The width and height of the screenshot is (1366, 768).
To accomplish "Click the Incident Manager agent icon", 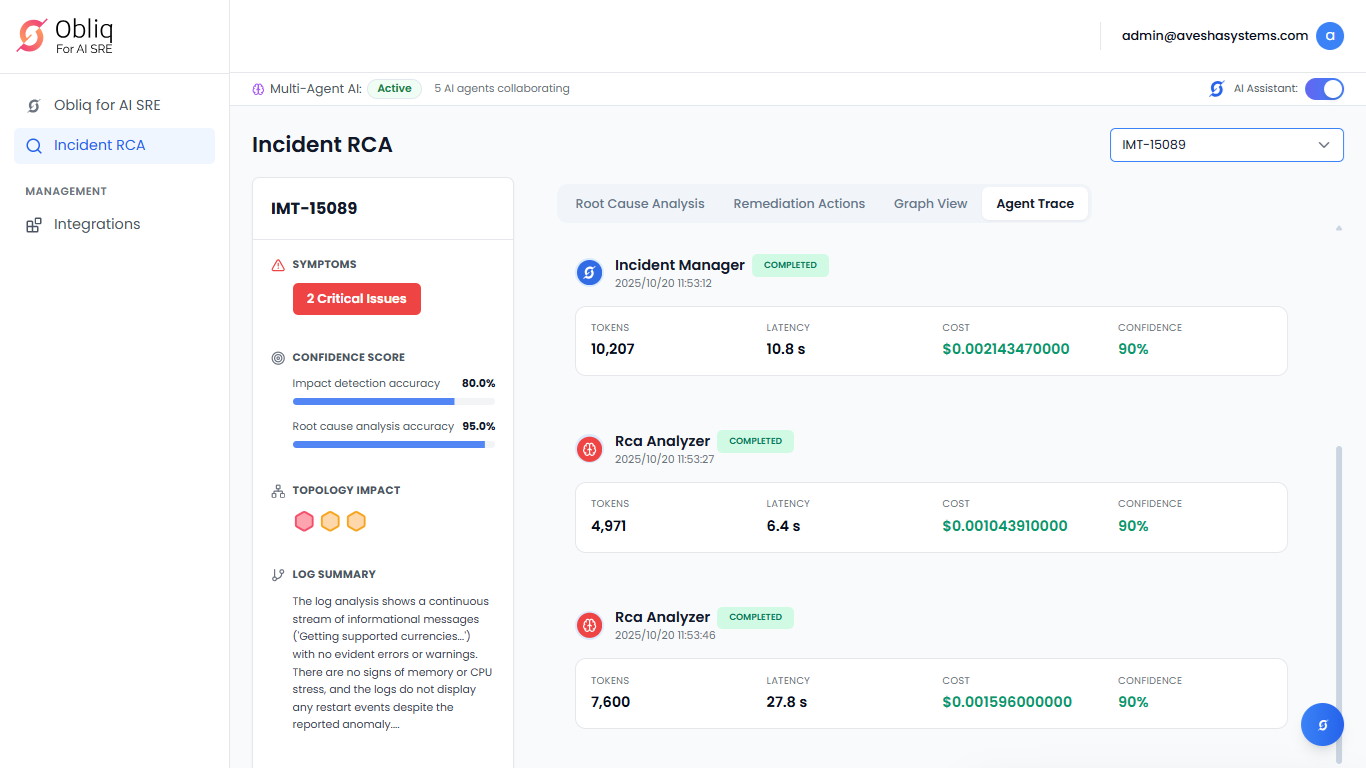I will pos(590,272).
